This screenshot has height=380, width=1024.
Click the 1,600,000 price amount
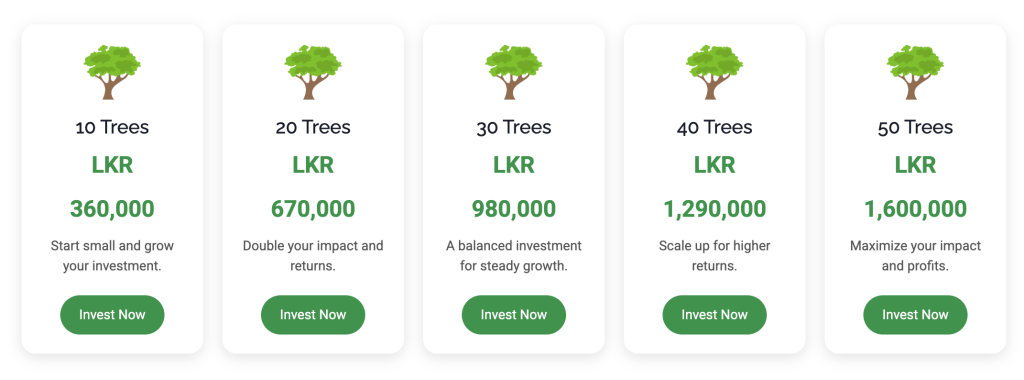click(x=916, y=209)
